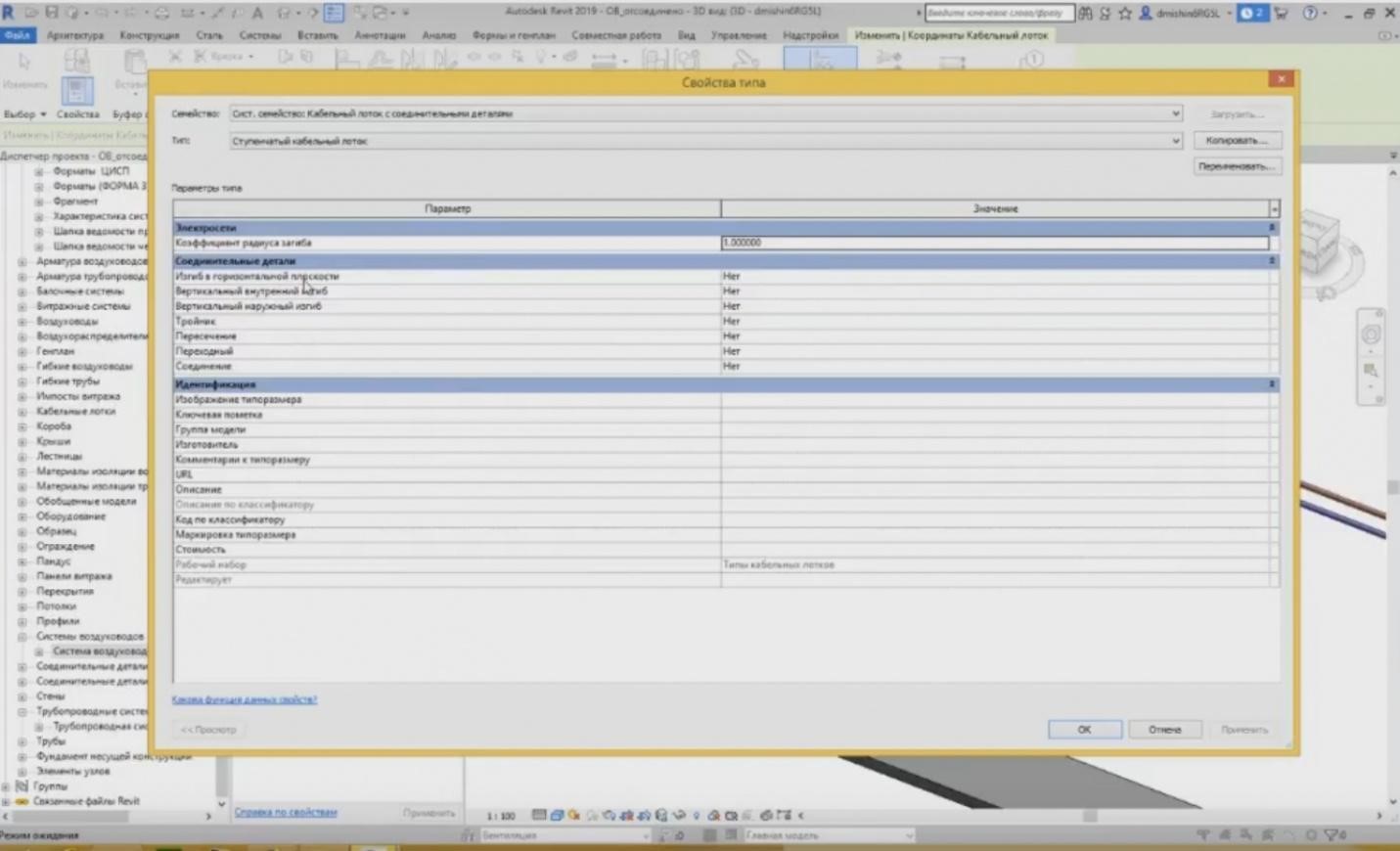
Task: Click the Свойства properties icon in ribbon
Action: [x=77, y=90]
